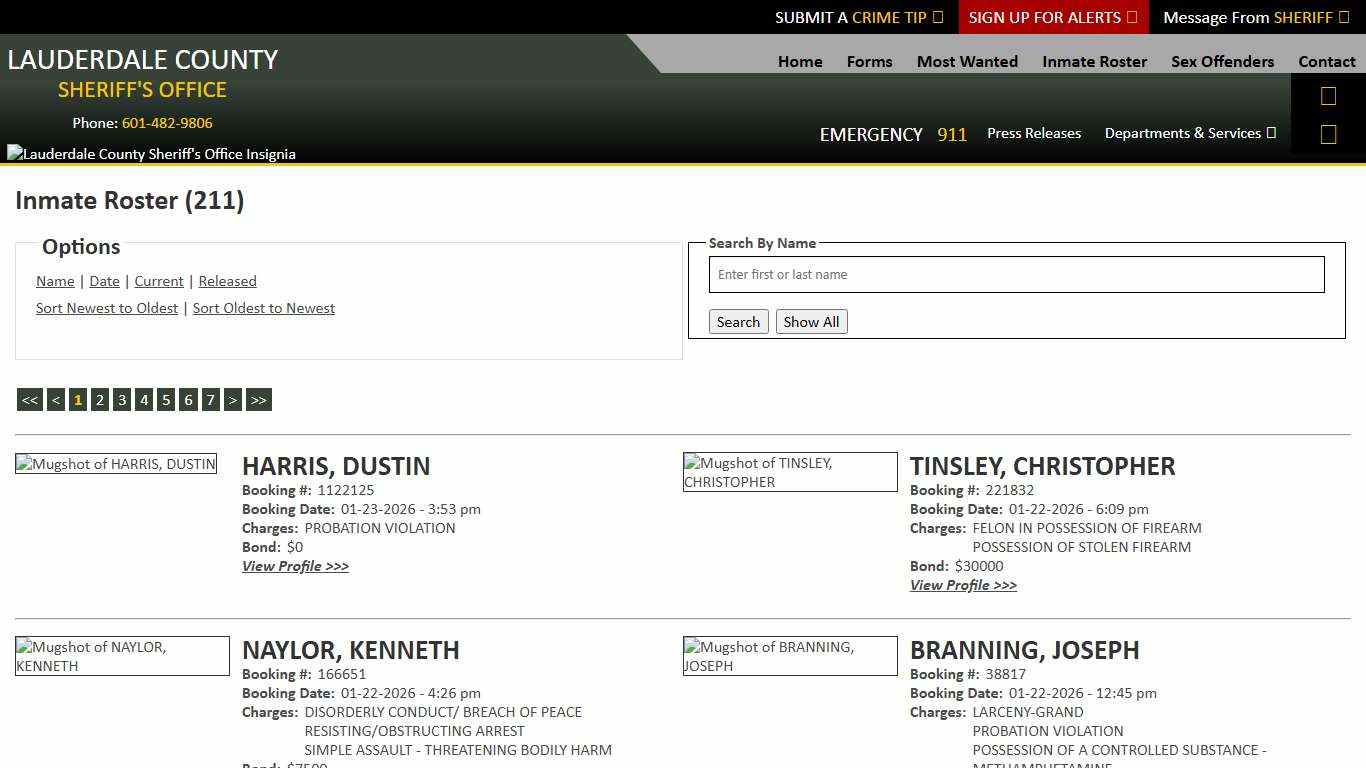Click TINSLEY, CHRISTOPHER's mugshot thumbnail

click(790, 471)
